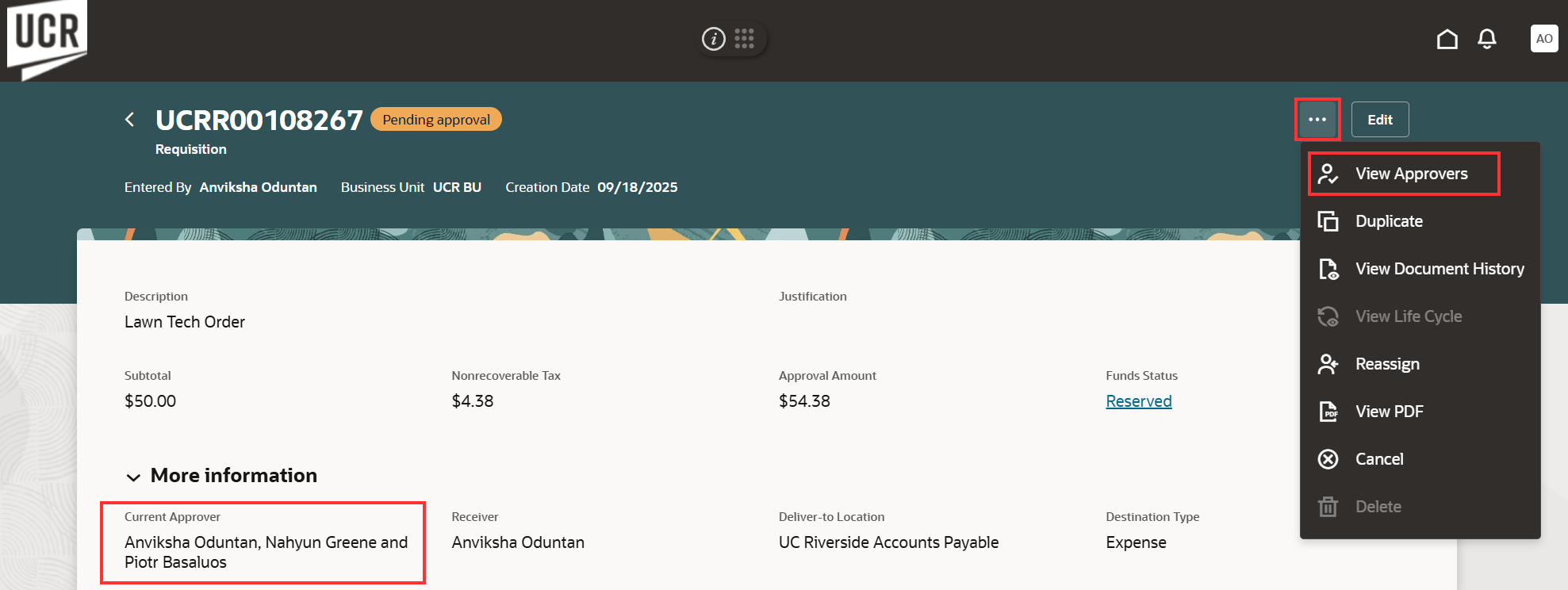
Task: Go to home via house icon
Action: (x=1447, y=39)
